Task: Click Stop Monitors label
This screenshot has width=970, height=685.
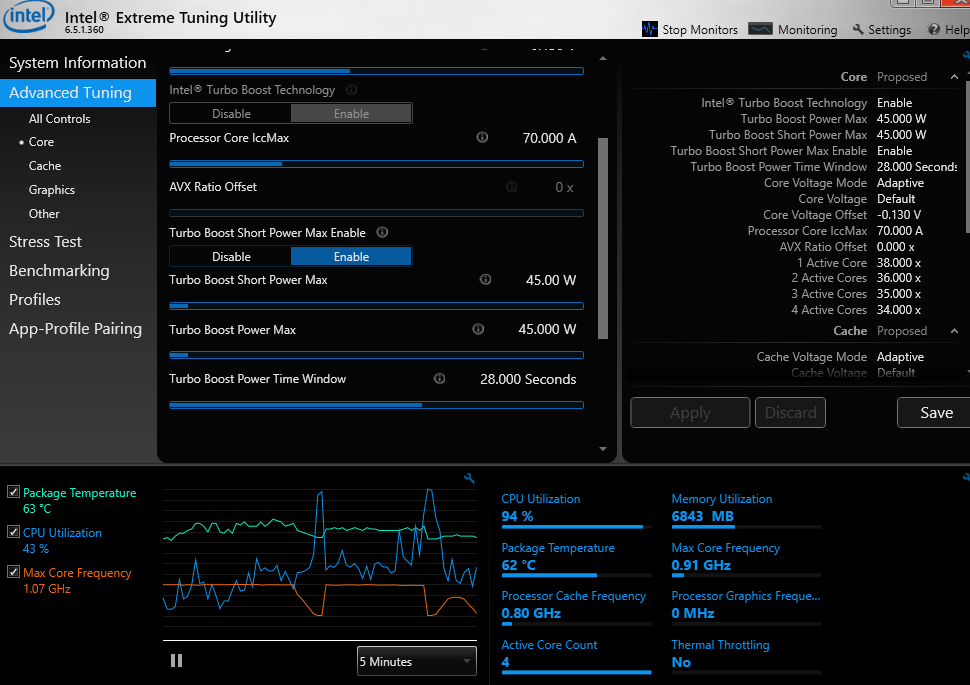Action: (x=700, y=30)
